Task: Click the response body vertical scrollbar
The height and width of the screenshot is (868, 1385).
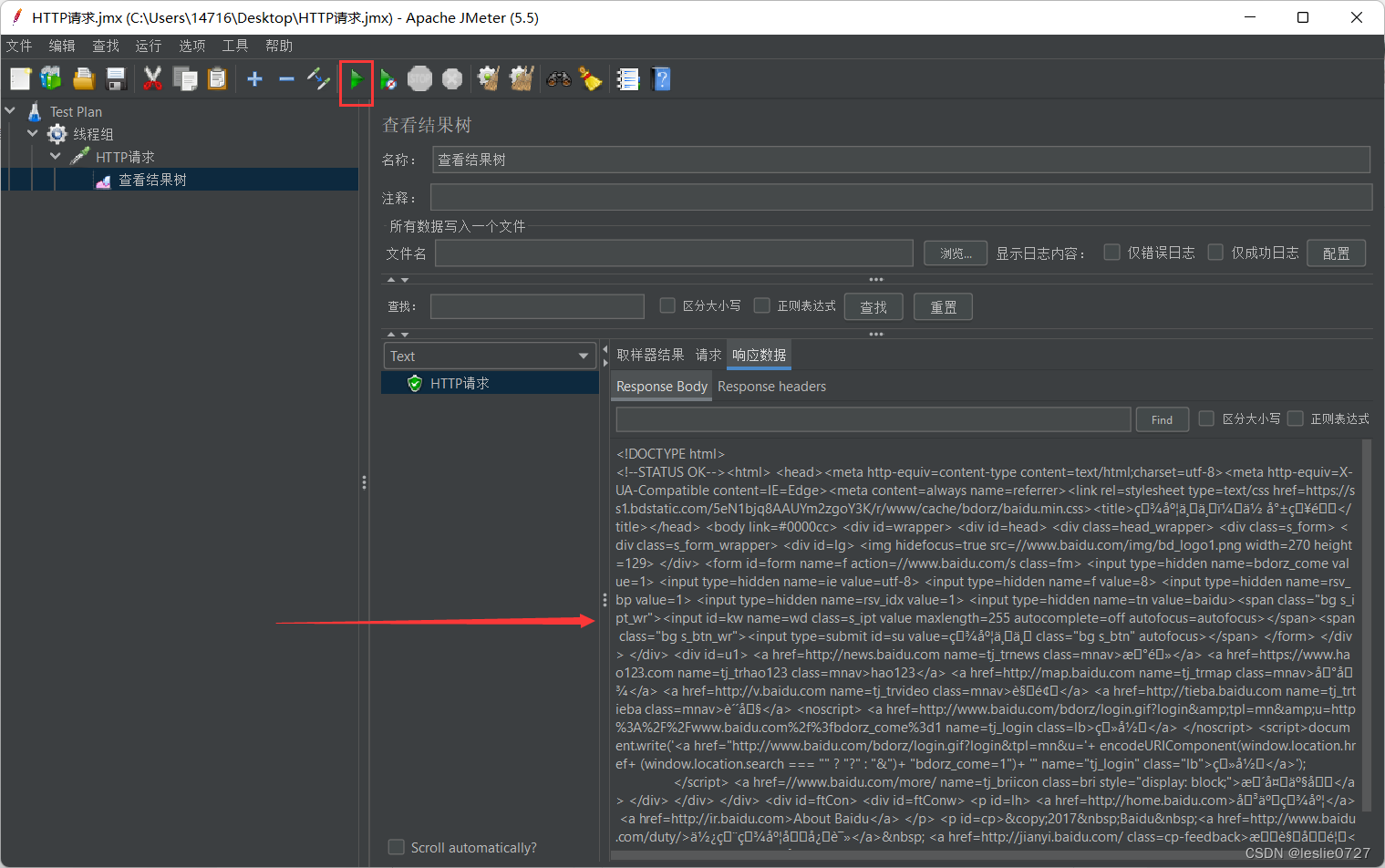Action: (1367, 625)
